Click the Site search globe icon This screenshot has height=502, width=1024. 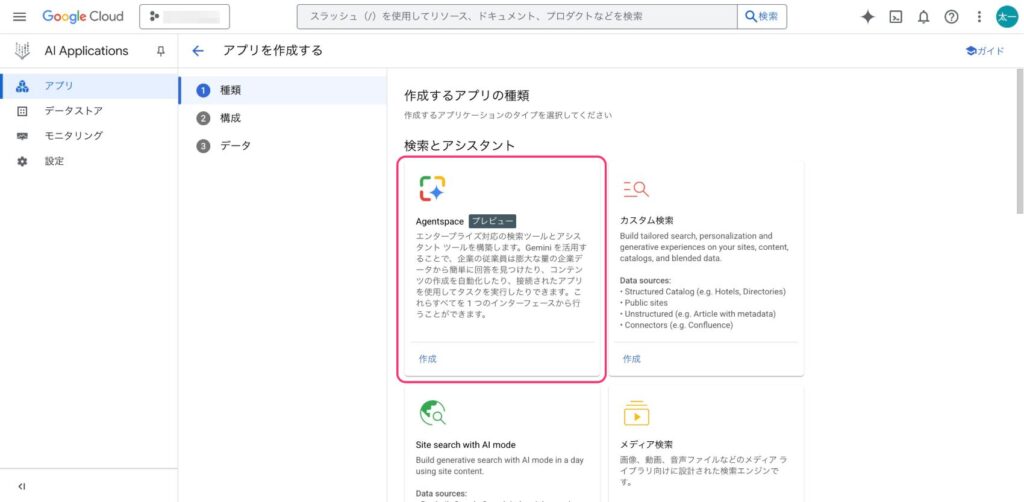tap(432, 412)
